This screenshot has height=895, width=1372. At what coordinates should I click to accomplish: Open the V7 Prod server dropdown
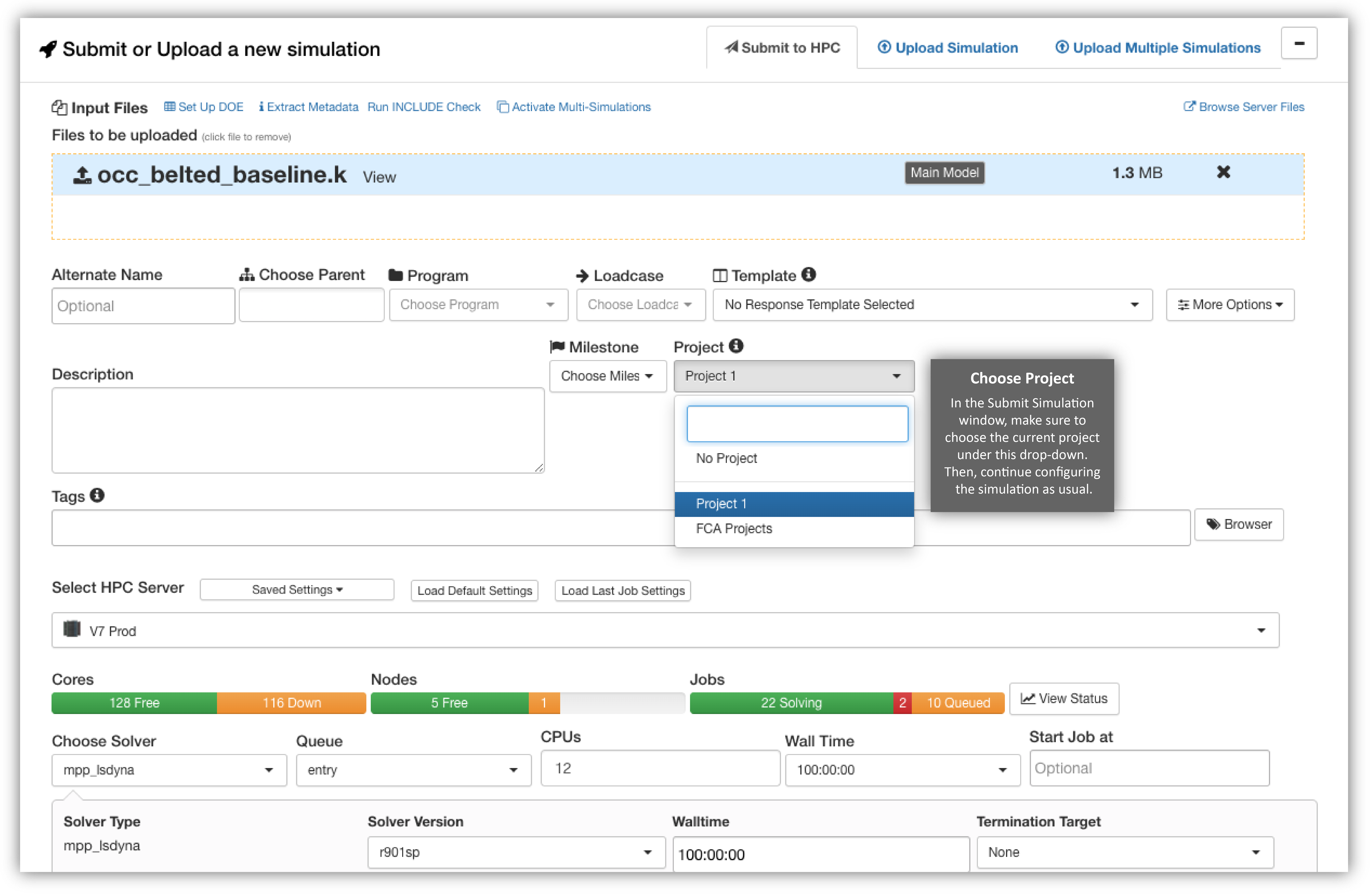tap(665, 630)
